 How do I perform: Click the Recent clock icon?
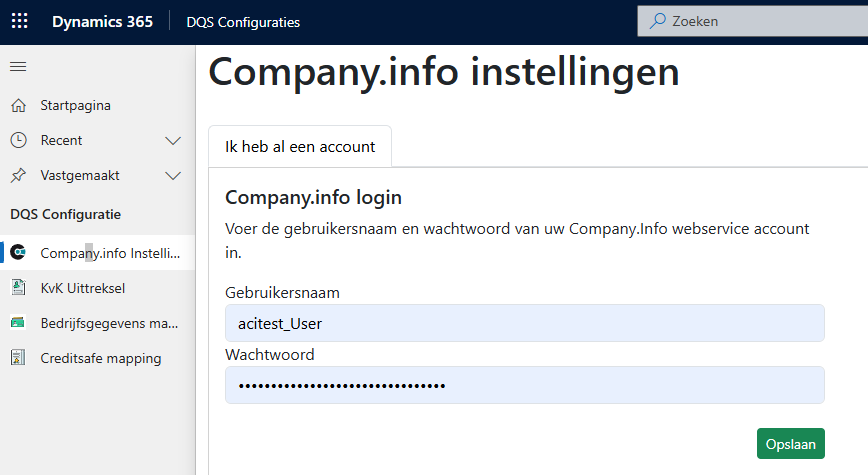[x=18, y=140]
